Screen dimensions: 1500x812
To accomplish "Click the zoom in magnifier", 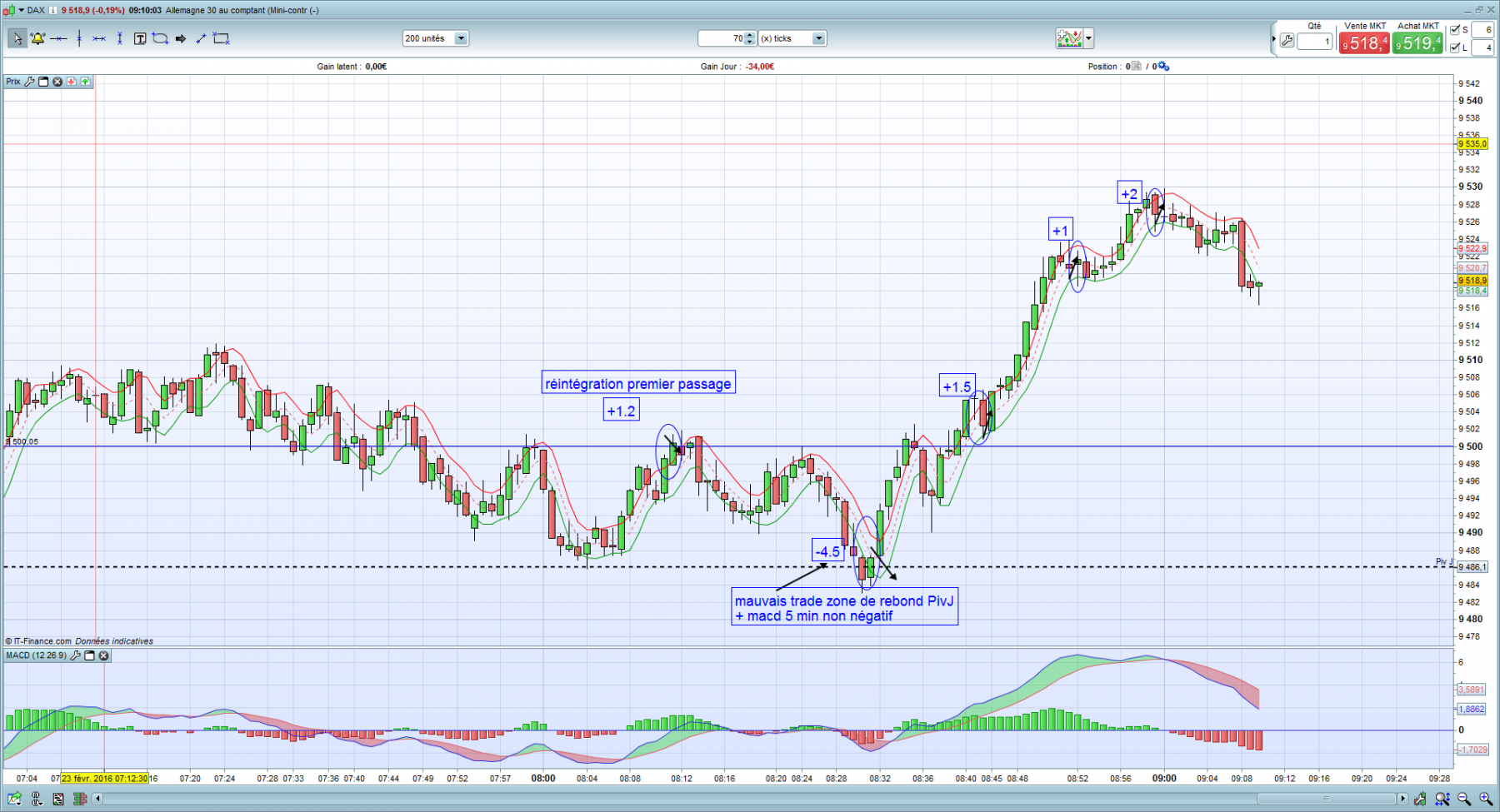I will pos(1486,799).
